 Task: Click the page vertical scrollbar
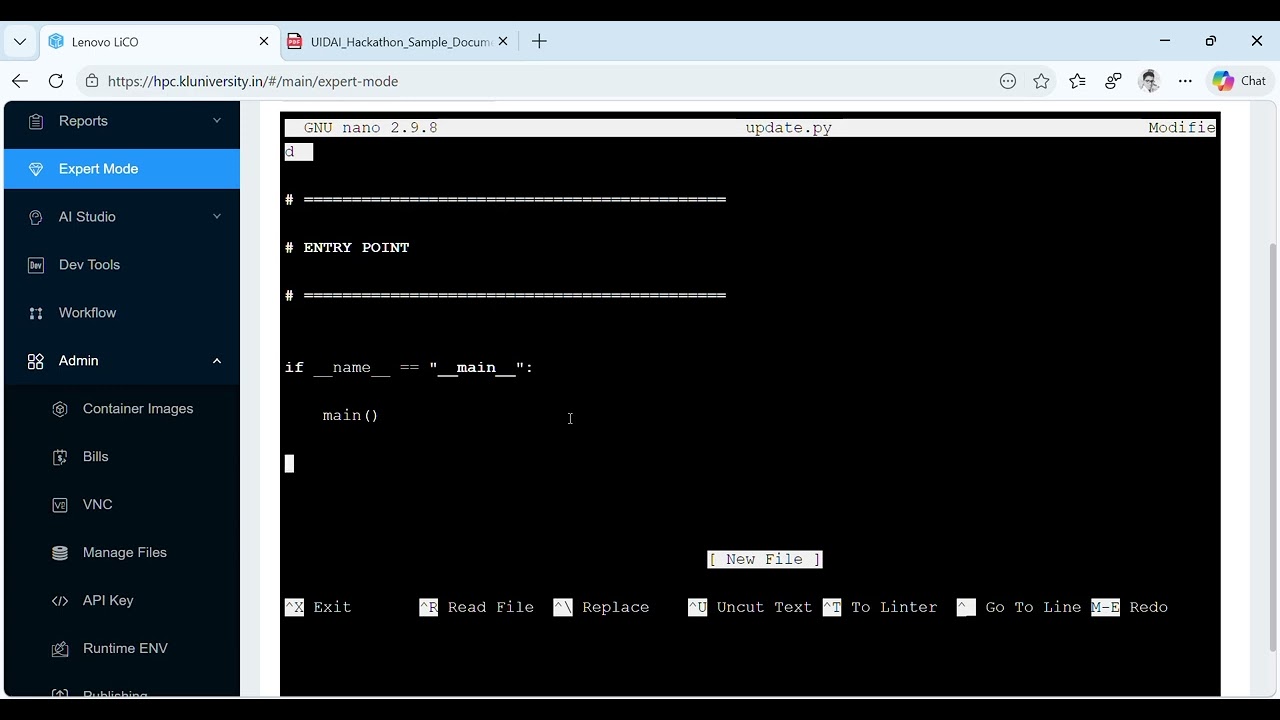[1272, 447]
